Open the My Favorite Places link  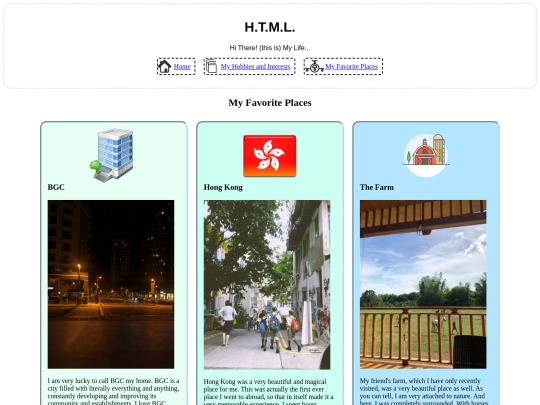point(351,66)
